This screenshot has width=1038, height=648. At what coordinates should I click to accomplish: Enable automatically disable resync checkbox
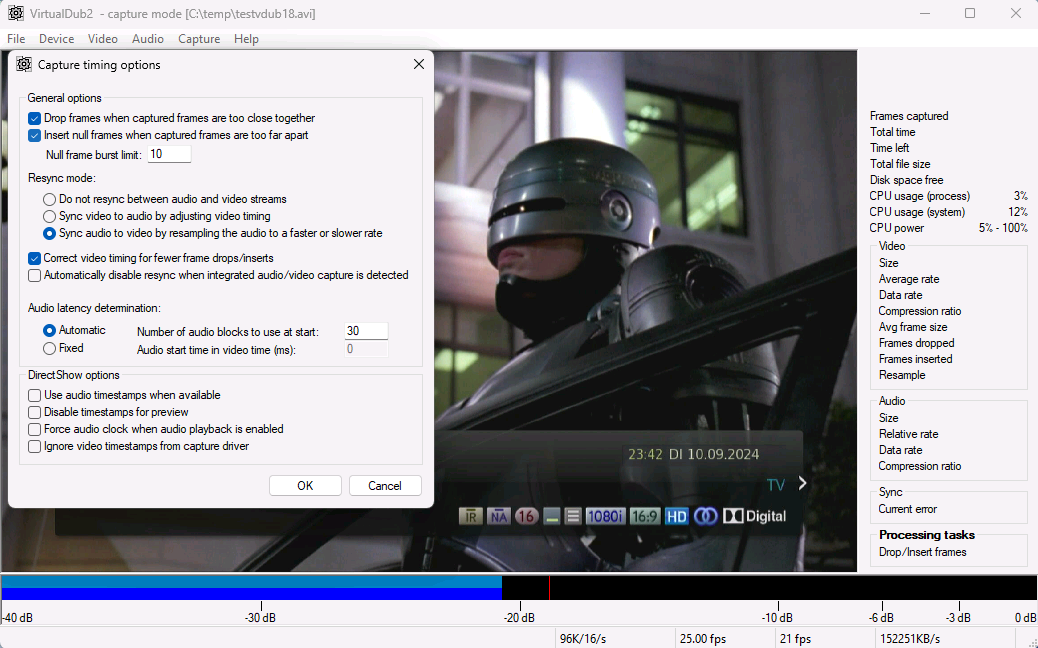pyautogui.click(x=34, y=275)
